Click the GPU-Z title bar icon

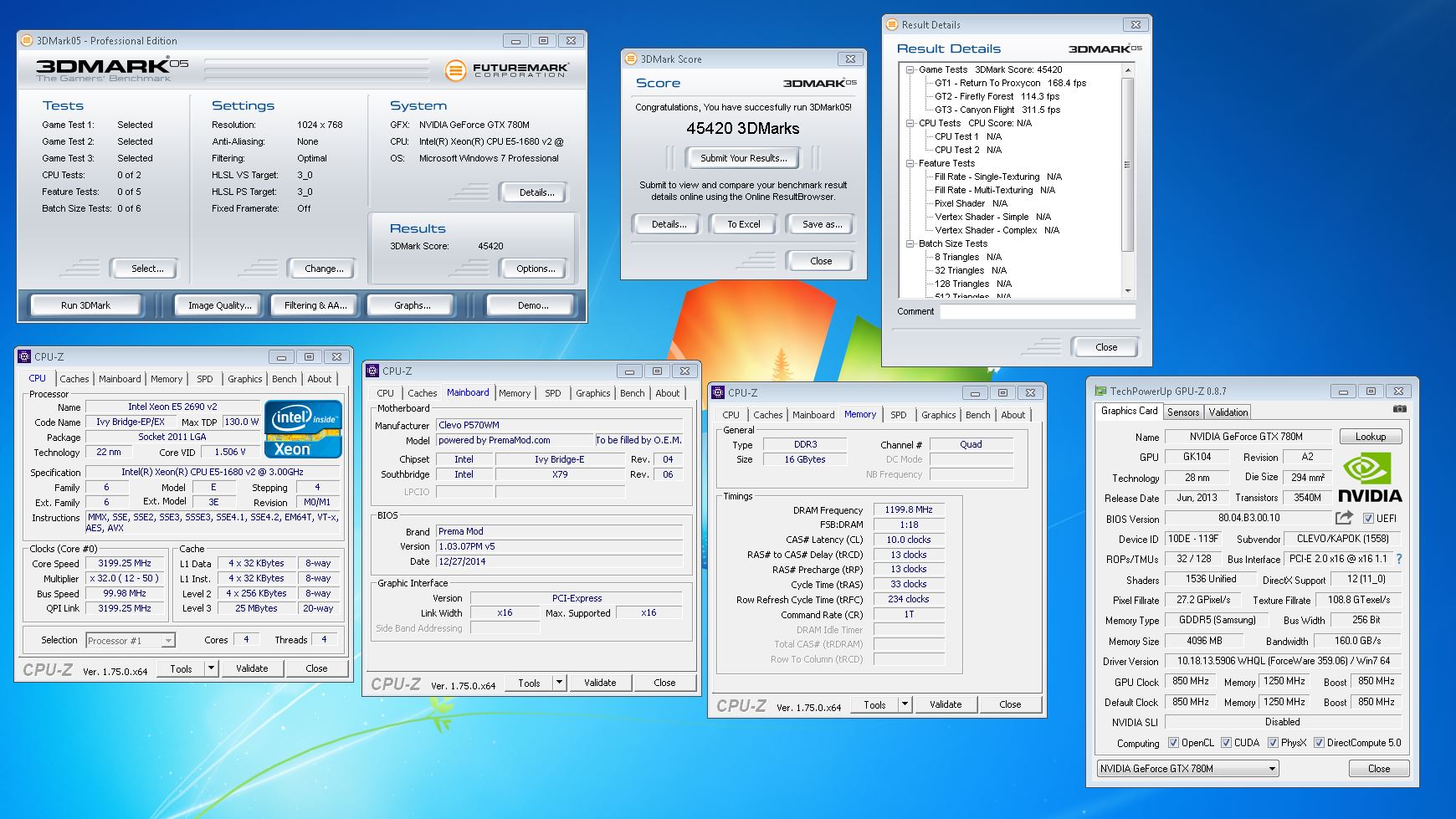point(1100,391)
